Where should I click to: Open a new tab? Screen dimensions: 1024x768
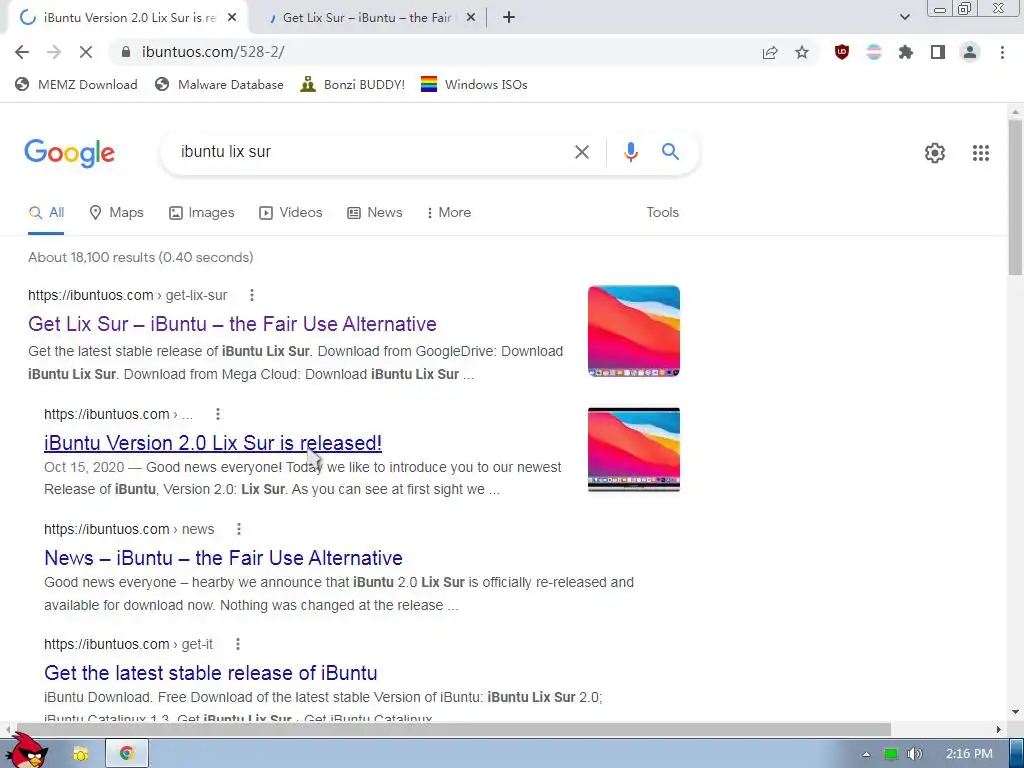[x=509, y=18]
